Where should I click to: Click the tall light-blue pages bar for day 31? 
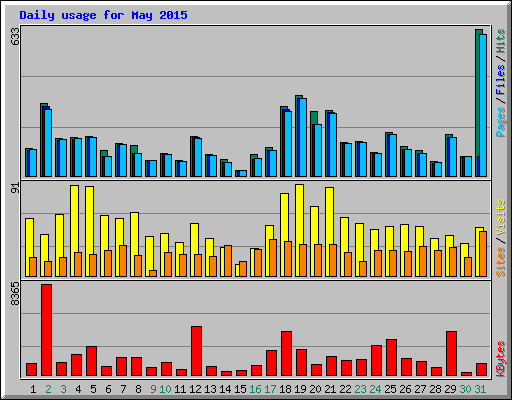[483, 105]
